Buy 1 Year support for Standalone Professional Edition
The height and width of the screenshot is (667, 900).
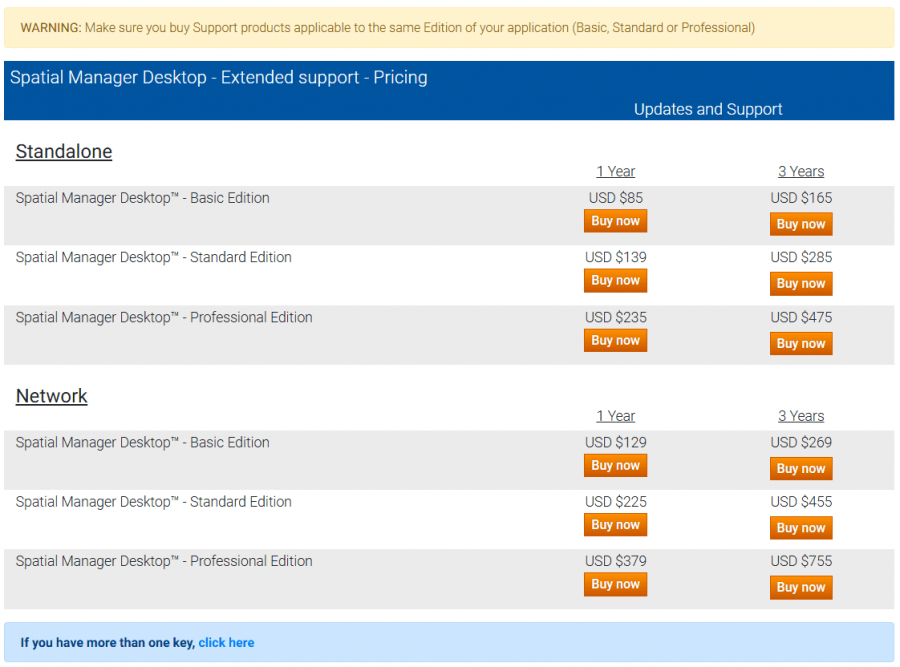click(x=615, y=340)
